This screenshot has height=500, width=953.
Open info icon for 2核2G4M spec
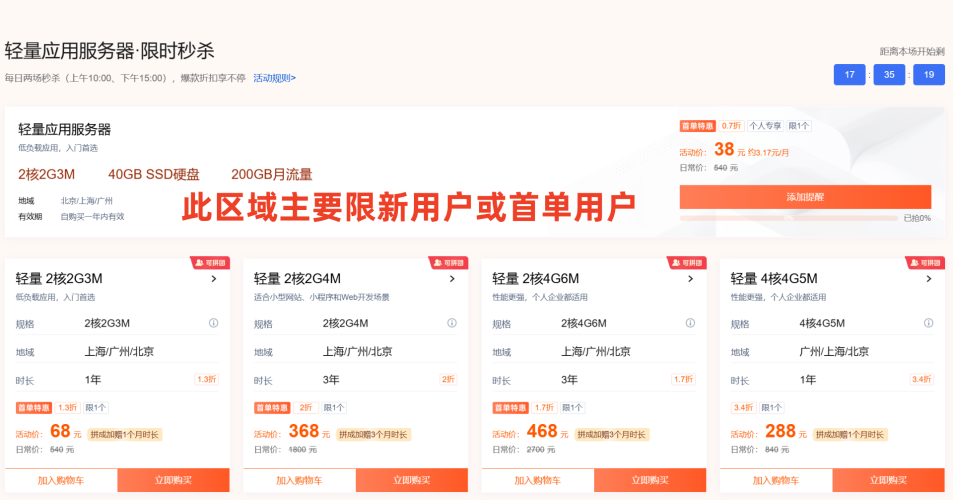452,323
